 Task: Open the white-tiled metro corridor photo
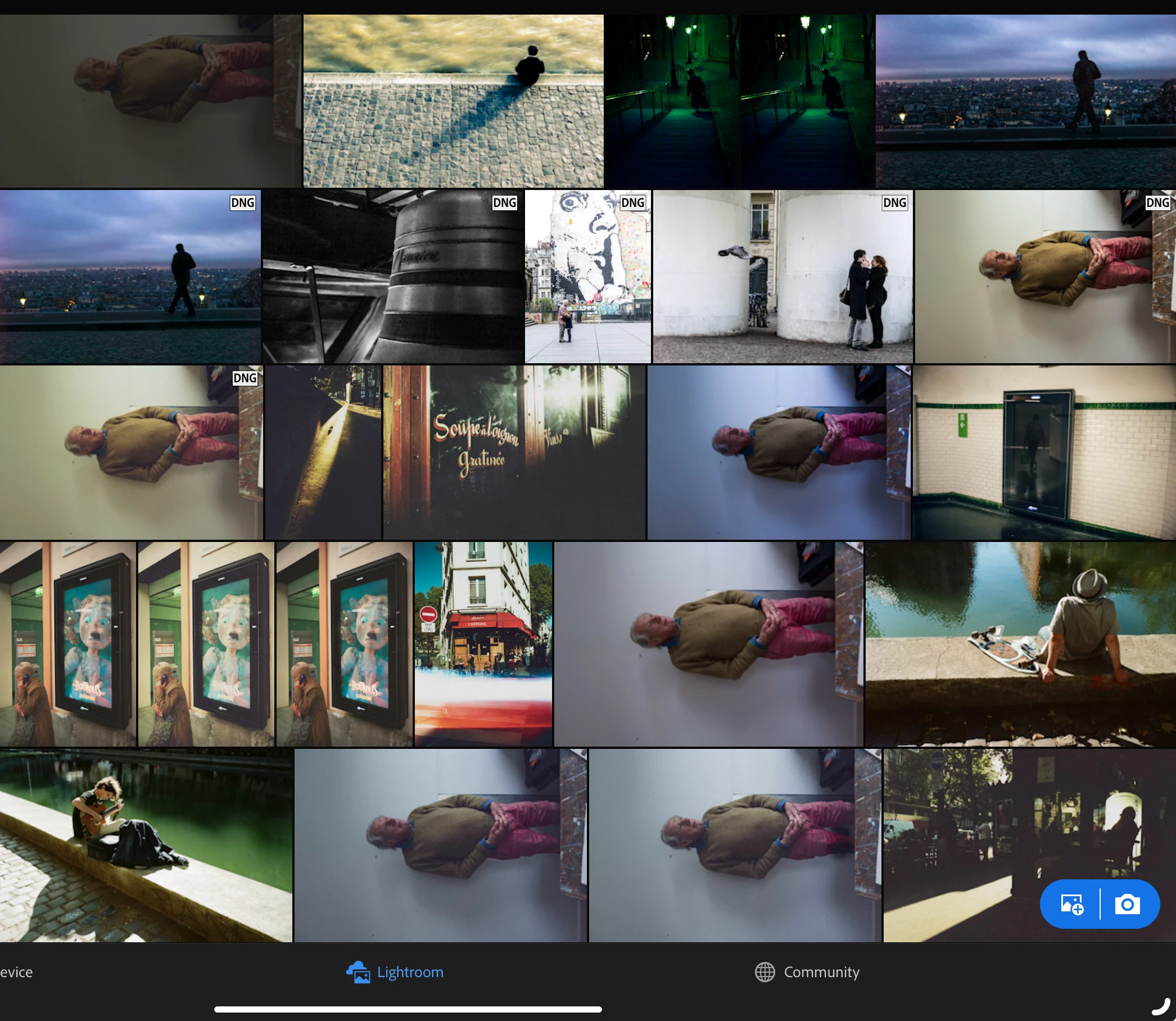click(1044, 453)
